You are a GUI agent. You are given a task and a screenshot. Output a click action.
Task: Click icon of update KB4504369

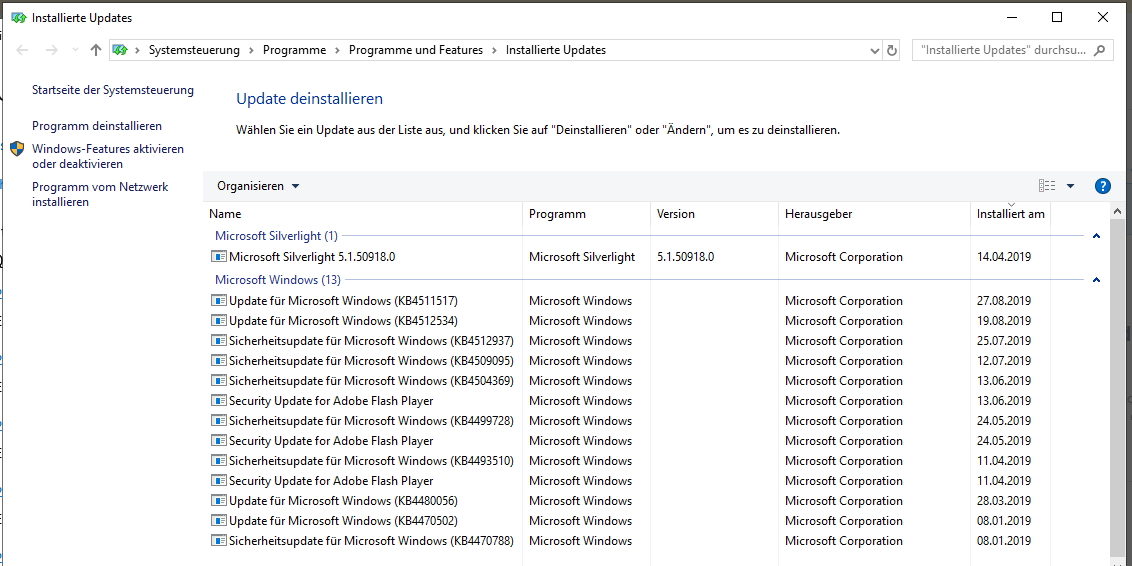tap(218, 380)
